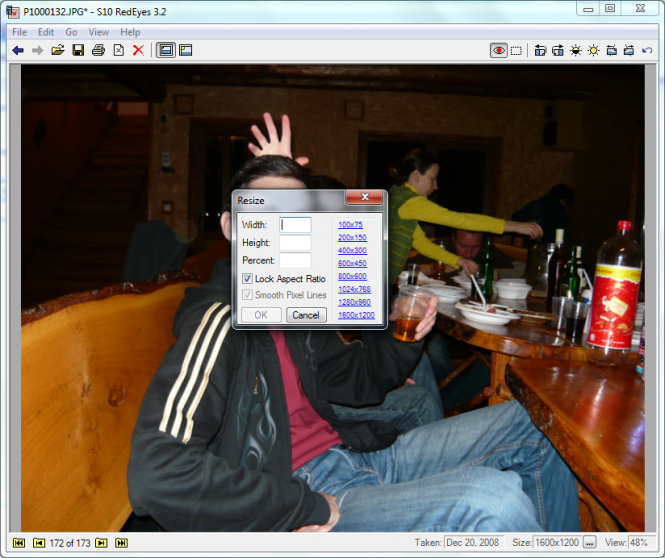
Task: Print the photo using the printer icon
Action: pyautogui.click(x=98, y=50)
